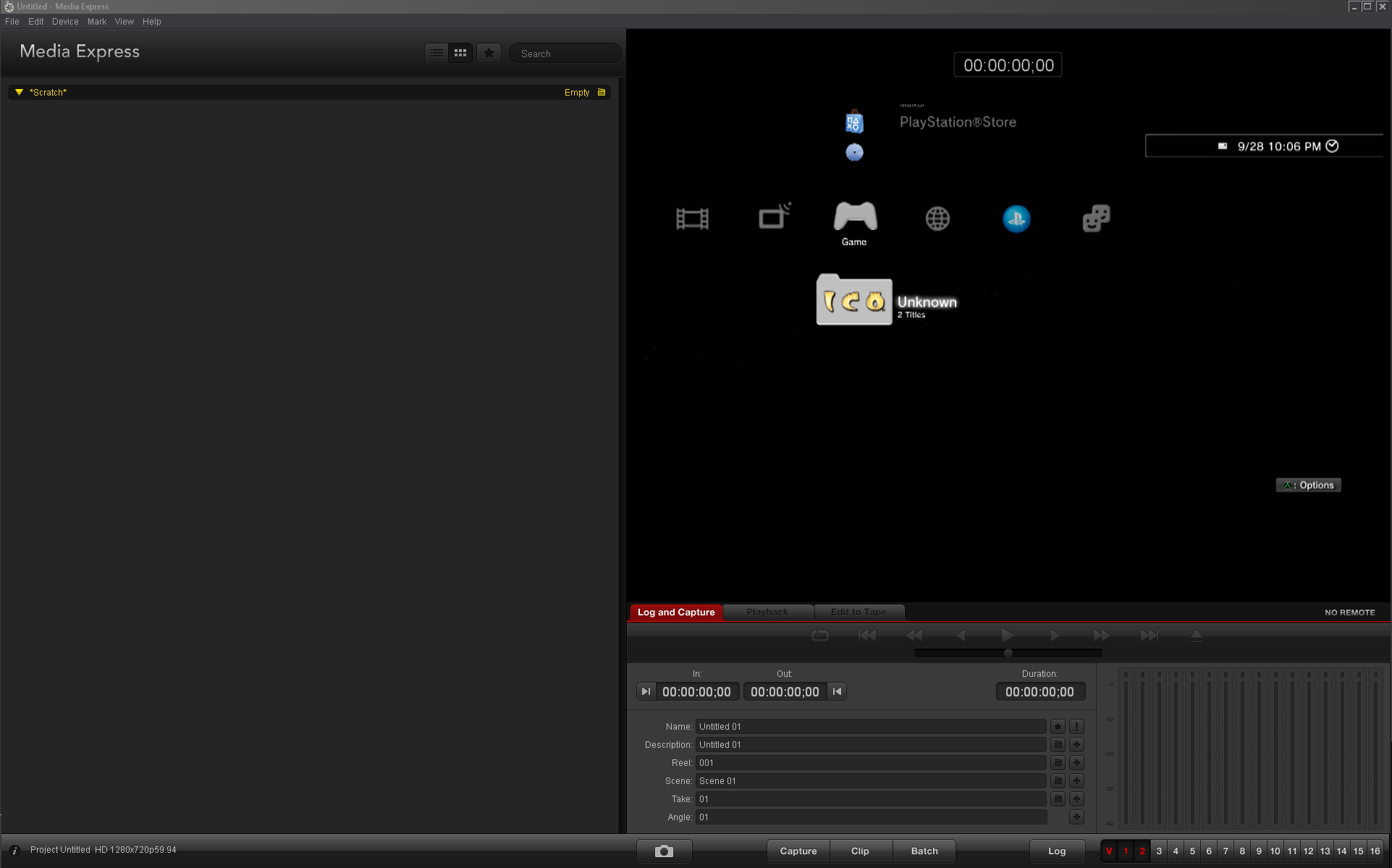Open the View menu
This screenshot has height=868, width=1392.
(125, 22)
